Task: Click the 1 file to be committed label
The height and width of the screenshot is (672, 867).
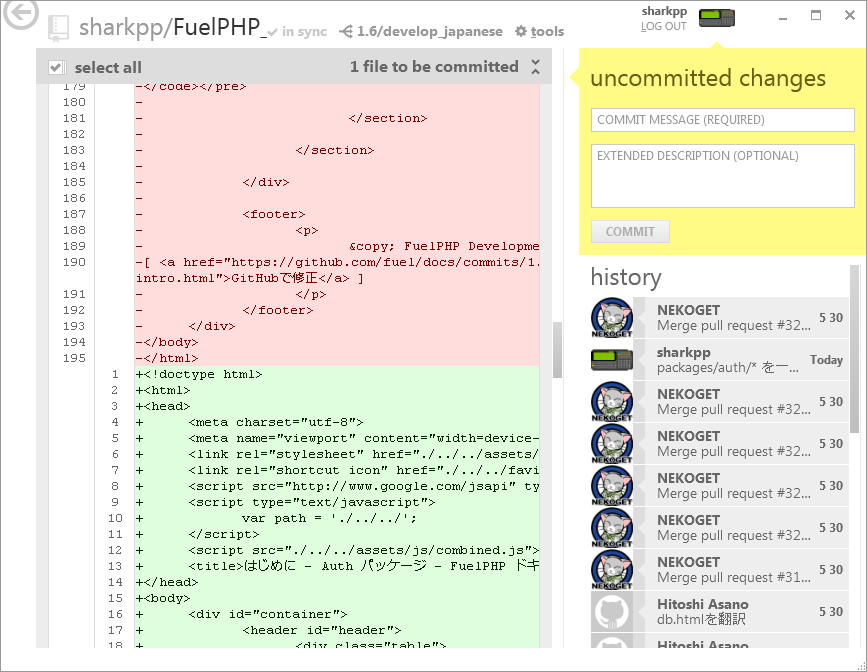Action: [434, 67]
